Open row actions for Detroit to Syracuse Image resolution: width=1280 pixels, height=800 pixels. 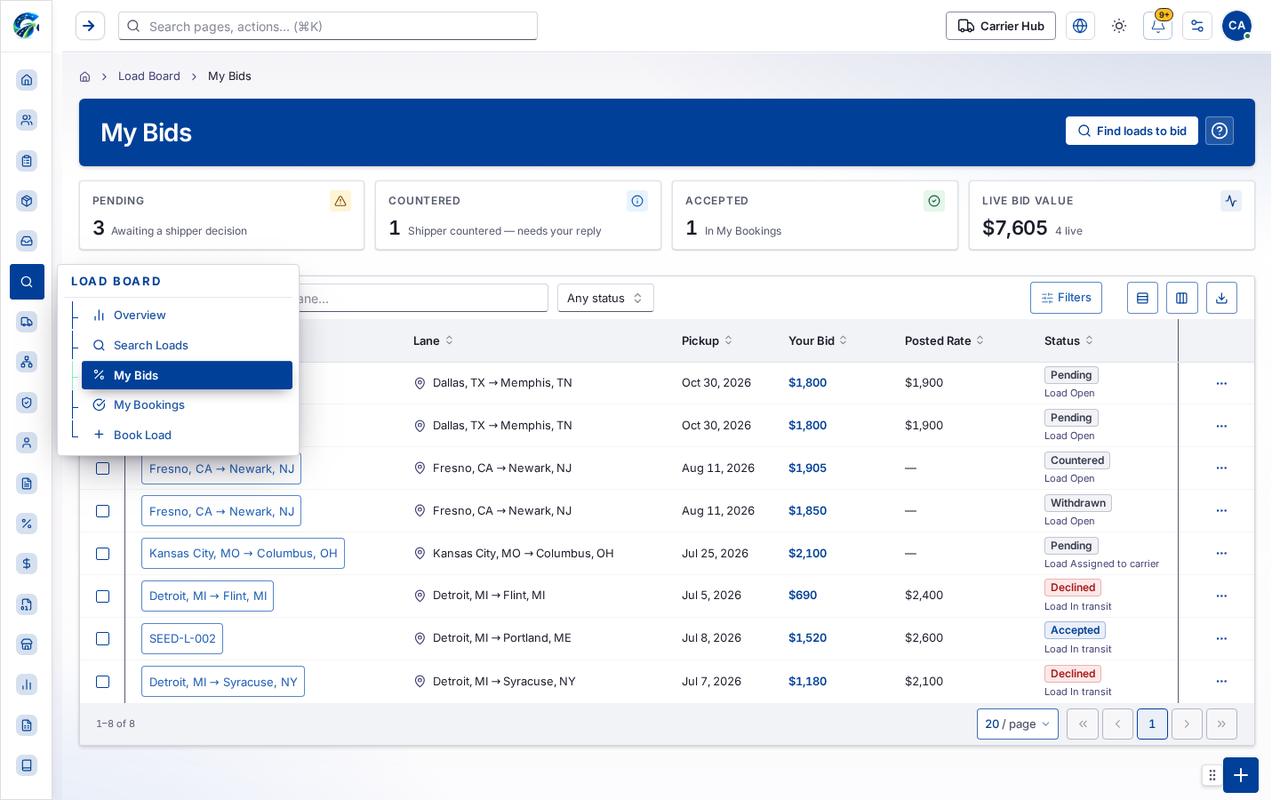point(1221,682)
